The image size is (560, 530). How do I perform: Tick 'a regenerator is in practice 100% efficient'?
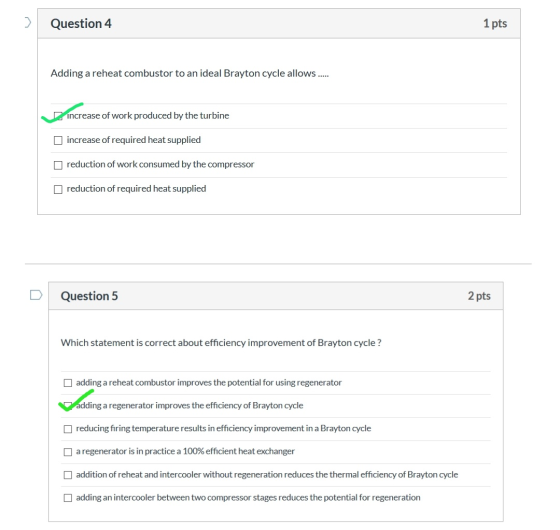point(68,452)
